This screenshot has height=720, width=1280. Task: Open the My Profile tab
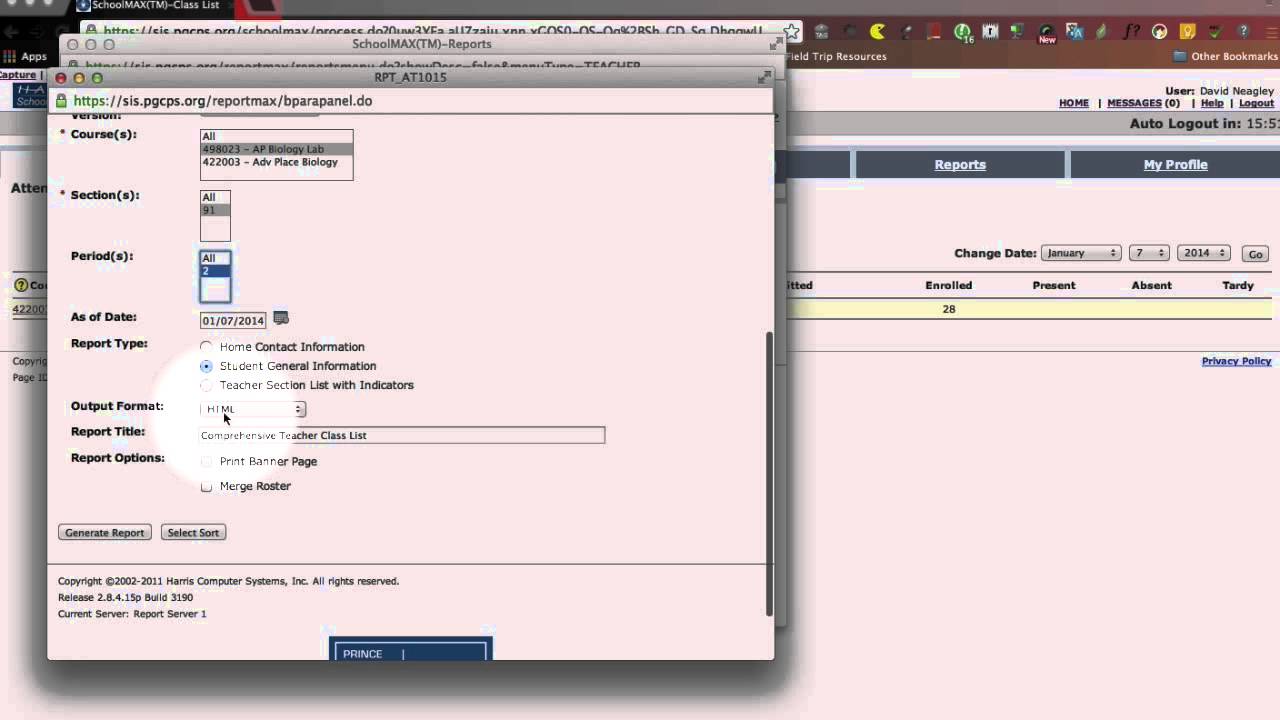[x=1175, y=165]
